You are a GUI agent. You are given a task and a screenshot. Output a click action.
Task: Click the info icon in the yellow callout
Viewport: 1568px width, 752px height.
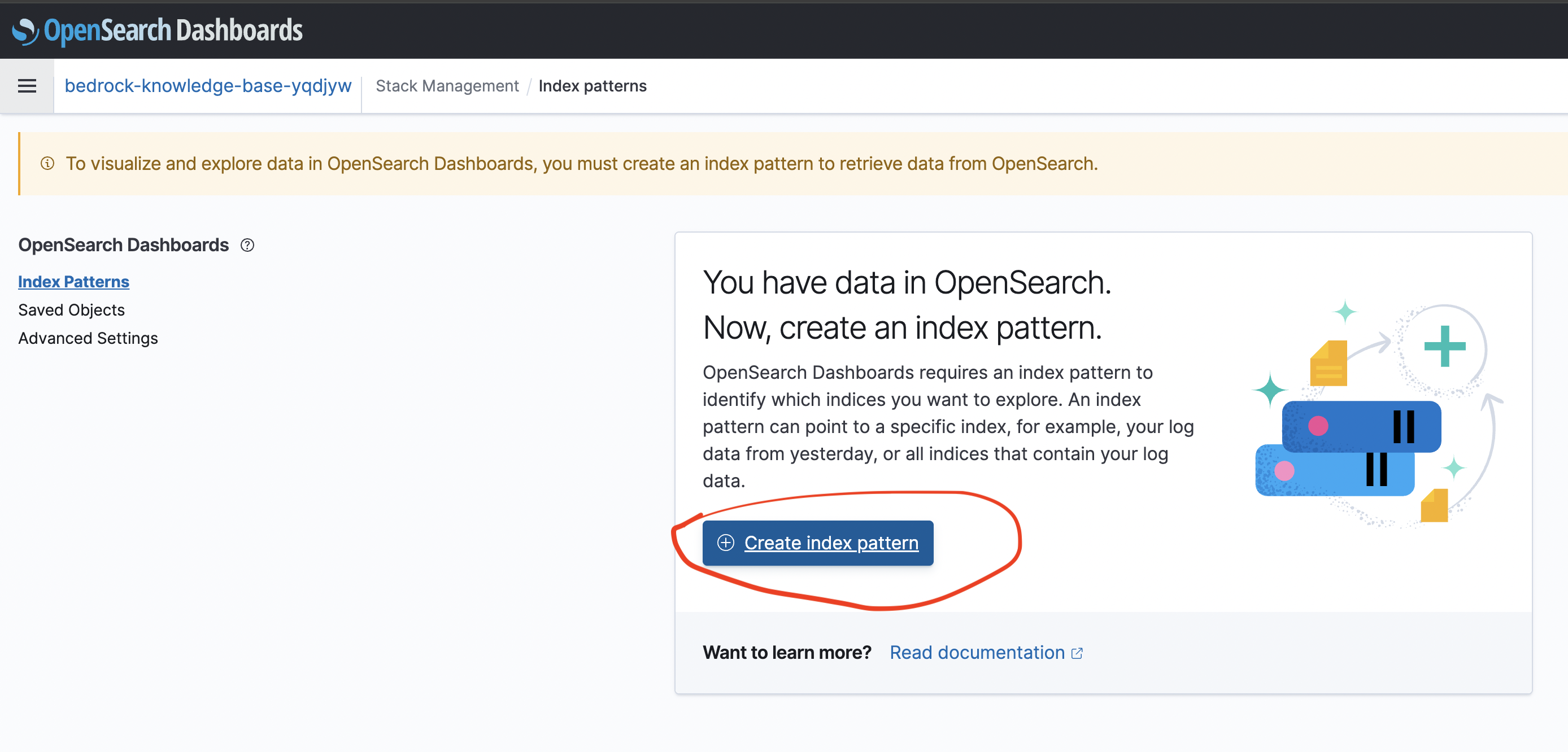[x=47, y=164]
